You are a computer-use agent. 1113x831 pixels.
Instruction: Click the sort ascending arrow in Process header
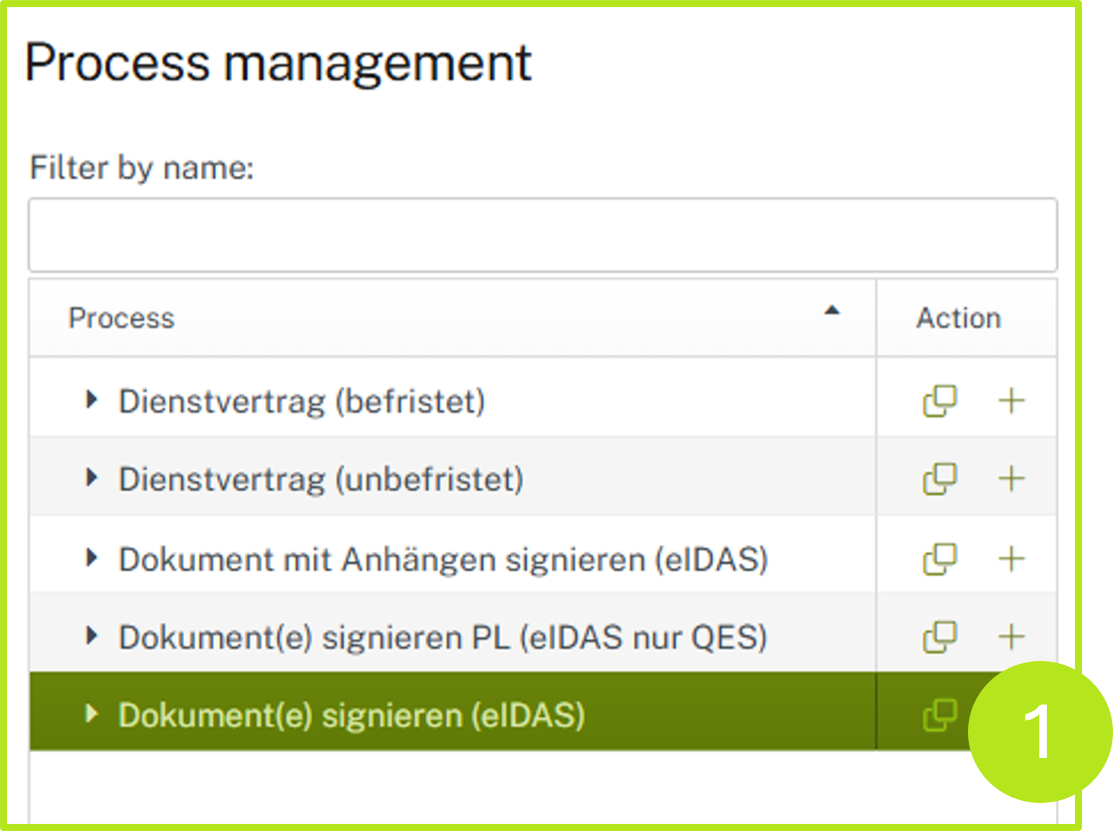[x=831, y=312]
